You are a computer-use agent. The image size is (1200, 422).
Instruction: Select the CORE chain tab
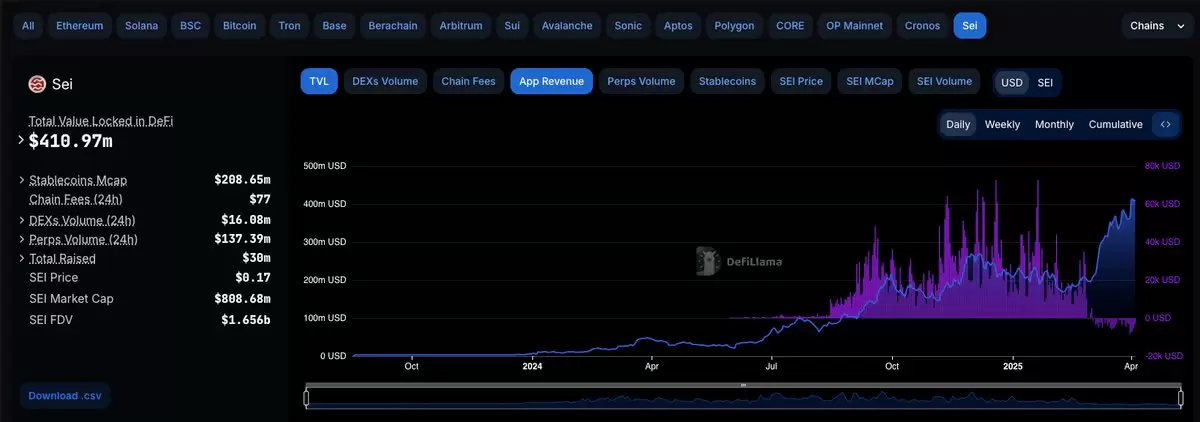point(790,26)
